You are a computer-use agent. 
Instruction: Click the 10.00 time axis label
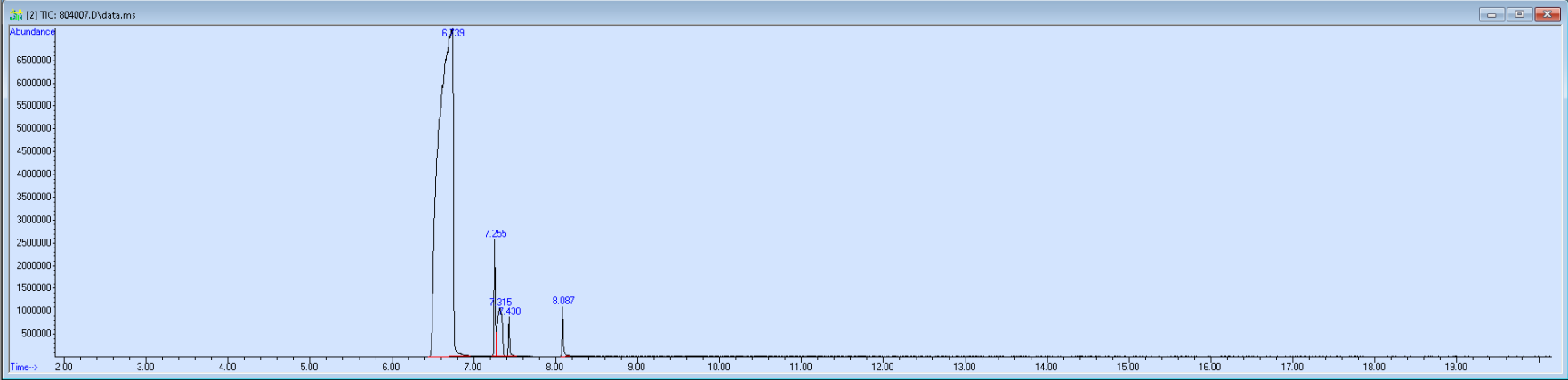(719, 367)
